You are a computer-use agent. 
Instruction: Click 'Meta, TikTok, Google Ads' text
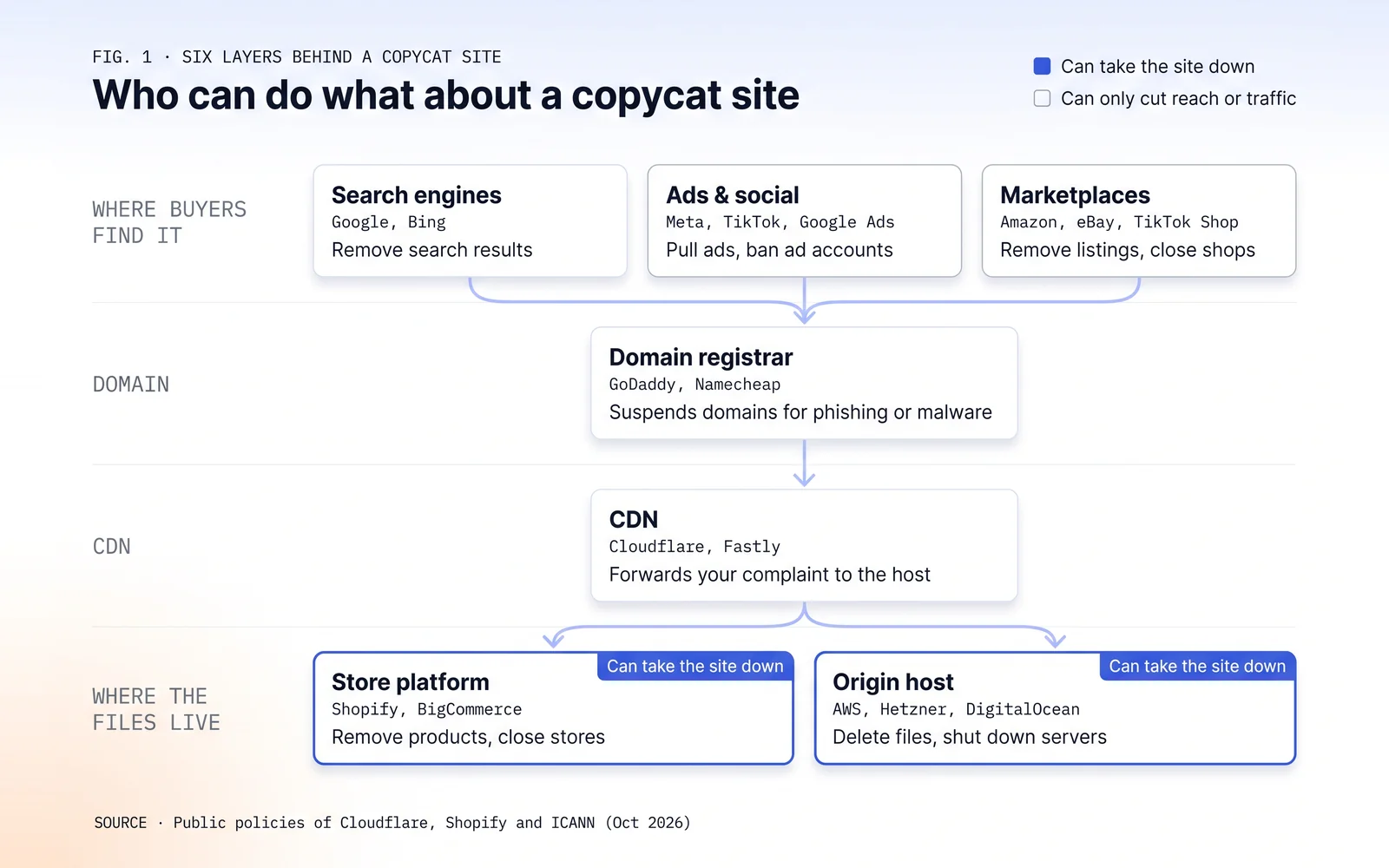(x=780, y=222)
